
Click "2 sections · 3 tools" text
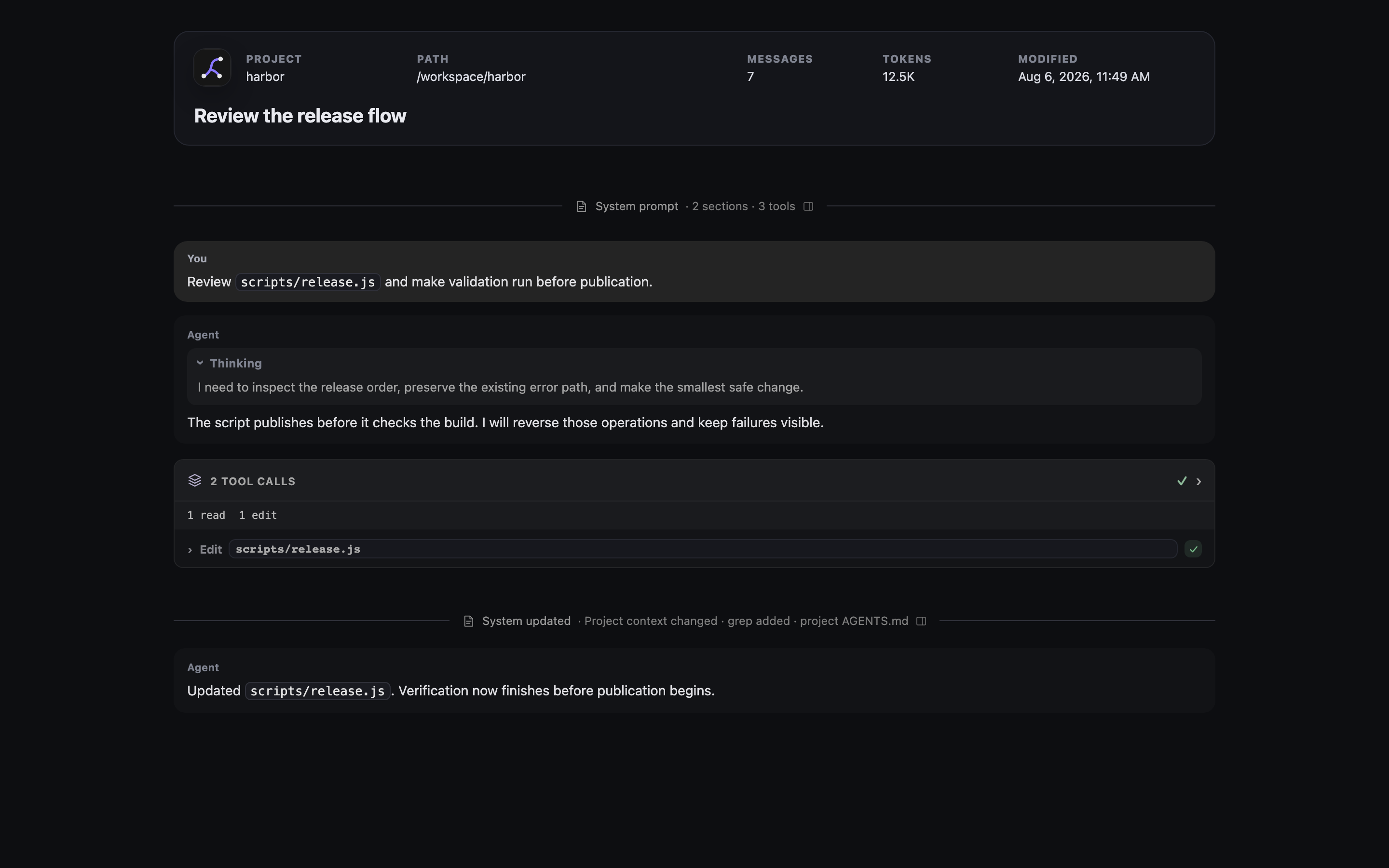pyautogui.click(x=743, y=206)
